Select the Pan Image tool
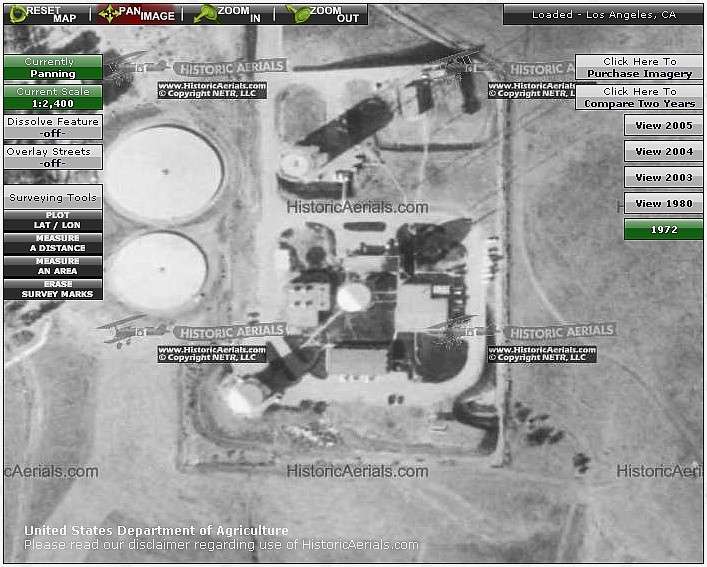Viewport: 707px width, 567px height. pyautogui.click(x=136, y=13)
